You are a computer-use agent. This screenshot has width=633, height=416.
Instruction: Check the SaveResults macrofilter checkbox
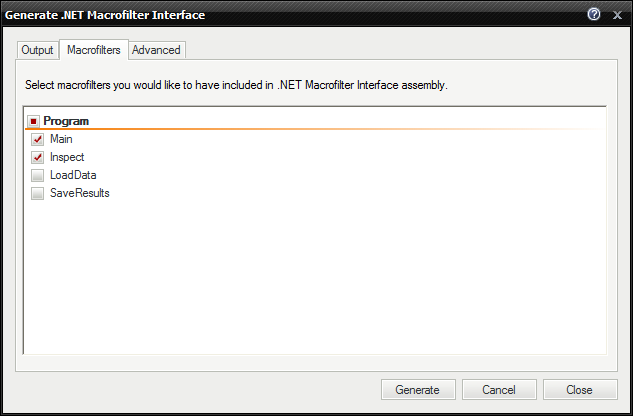38,194
